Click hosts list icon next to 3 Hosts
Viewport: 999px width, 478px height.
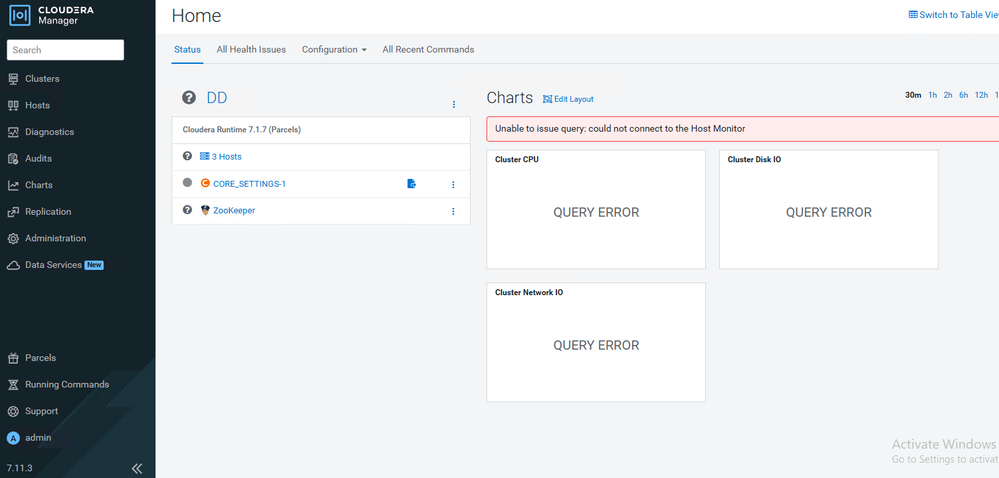pyautogui.click(x=205, y=156)
